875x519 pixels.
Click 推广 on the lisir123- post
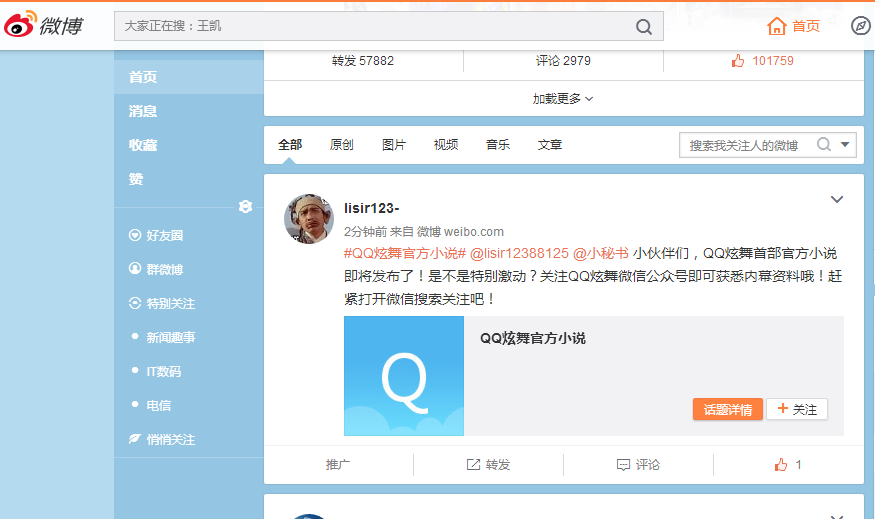click(338, 464)
